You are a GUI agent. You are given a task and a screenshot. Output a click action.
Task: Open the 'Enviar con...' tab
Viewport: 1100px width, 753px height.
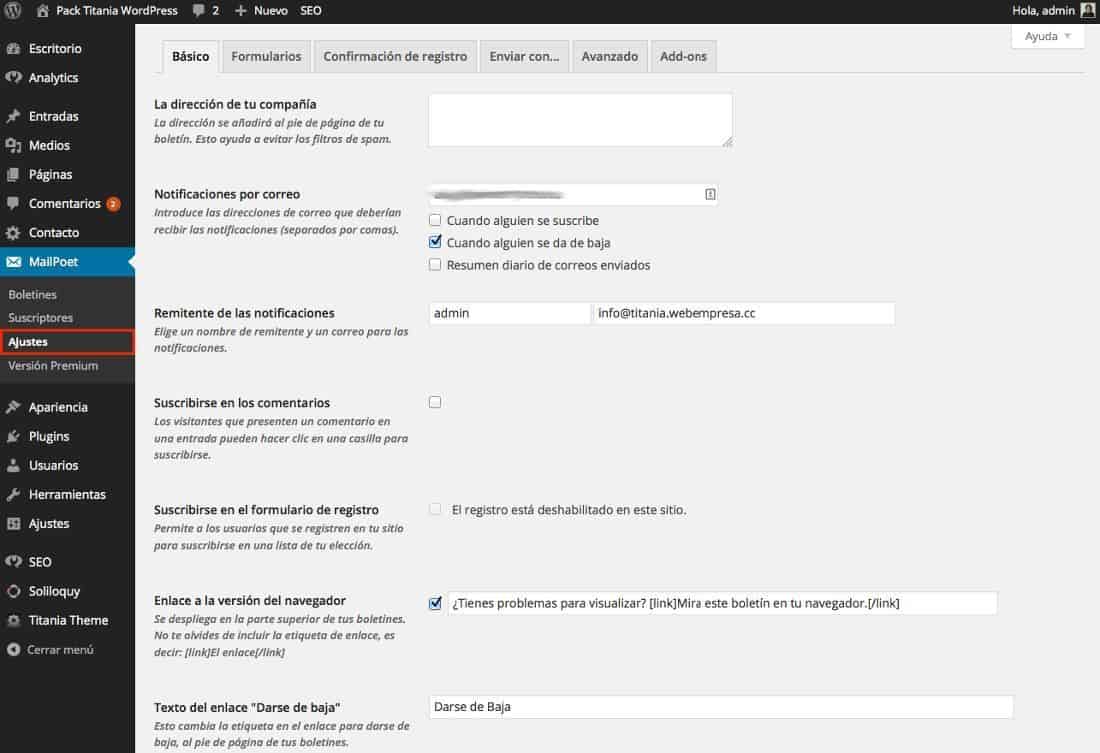coord(524,56)
